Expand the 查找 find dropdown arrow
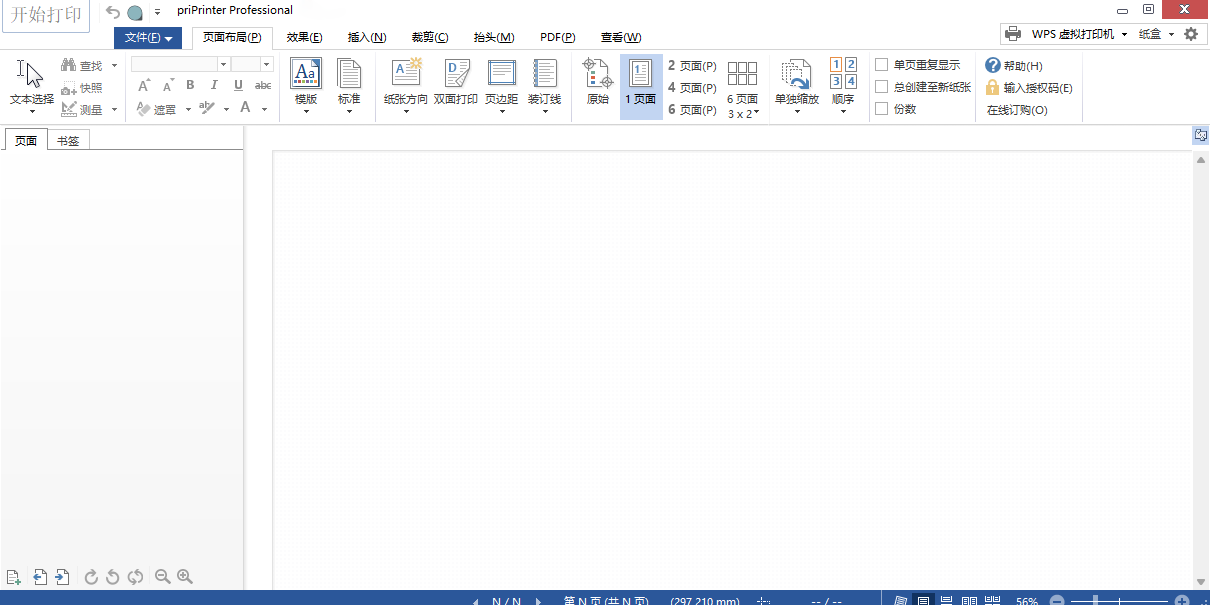 click(114, 65)
